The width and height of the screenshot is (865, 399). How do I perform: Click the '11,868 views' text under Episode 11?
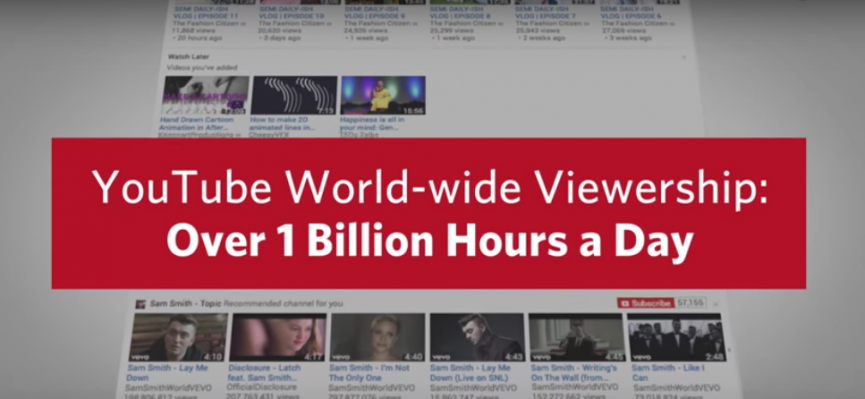pos(194,31)
